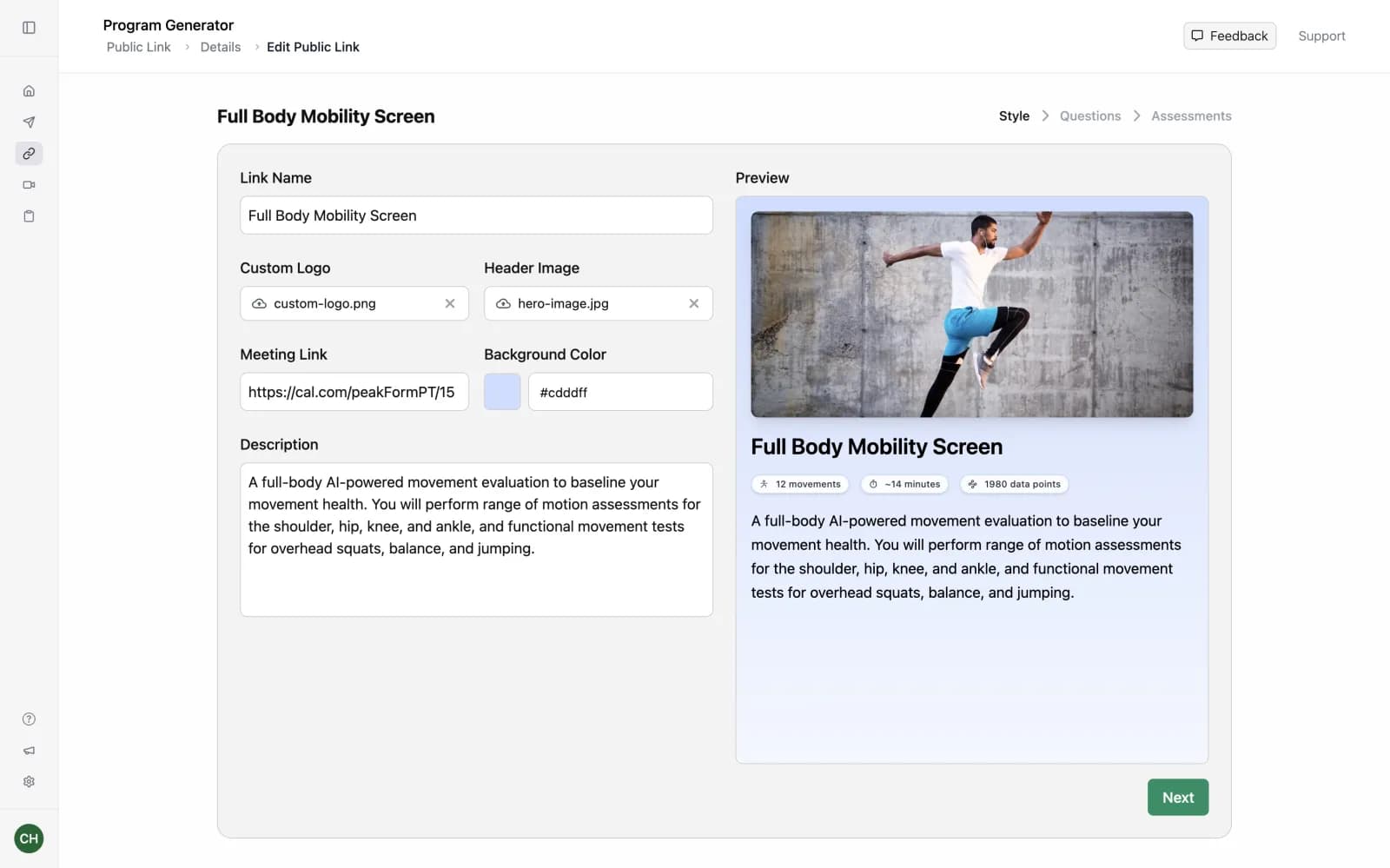This screenshot has height=868, width=1390.
Task: Click the Support link
Action: point(1321,36)
